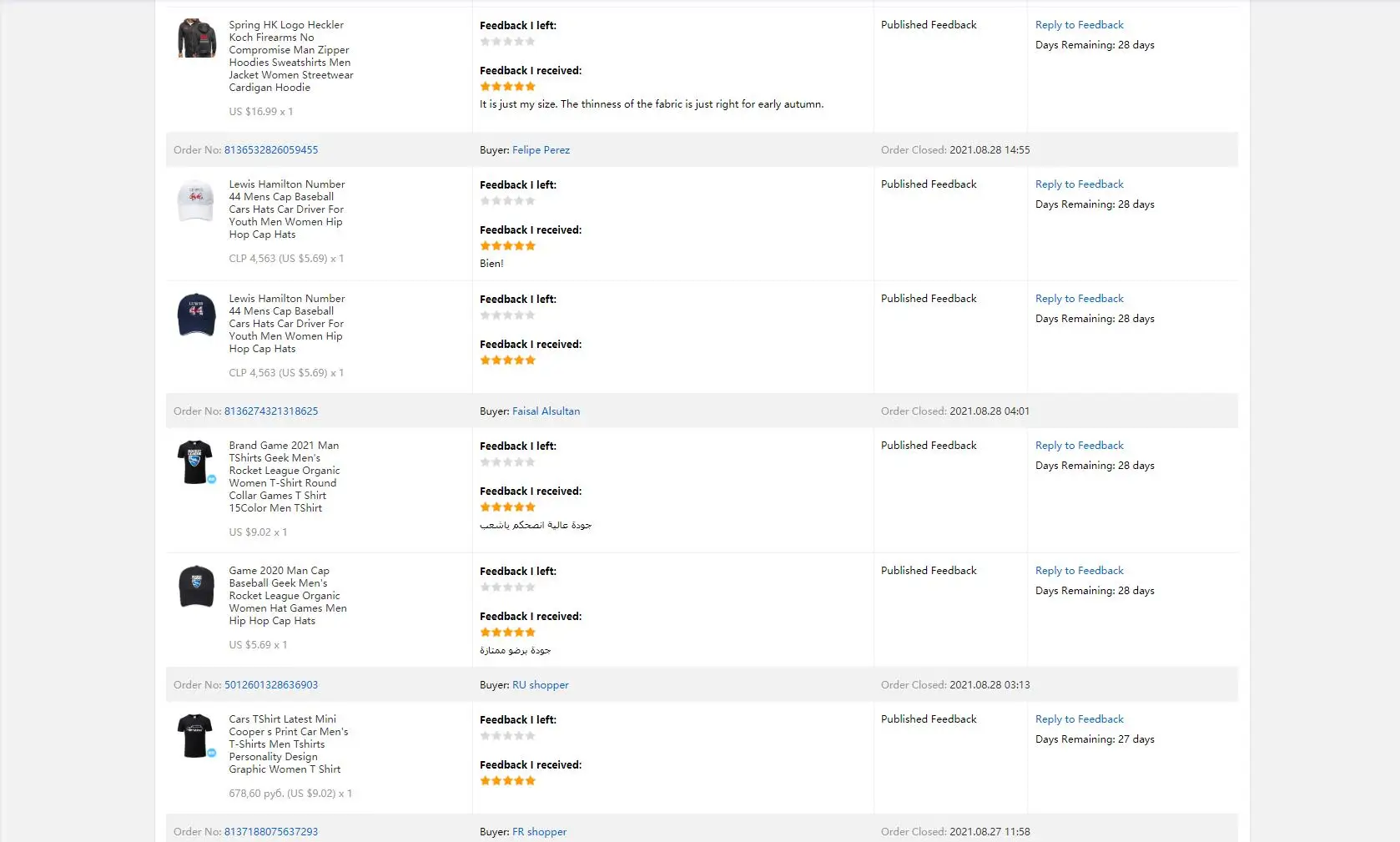View buyer Felipe Perez profile
This screenshot has height=842, width=1400.
pos(541,150)
